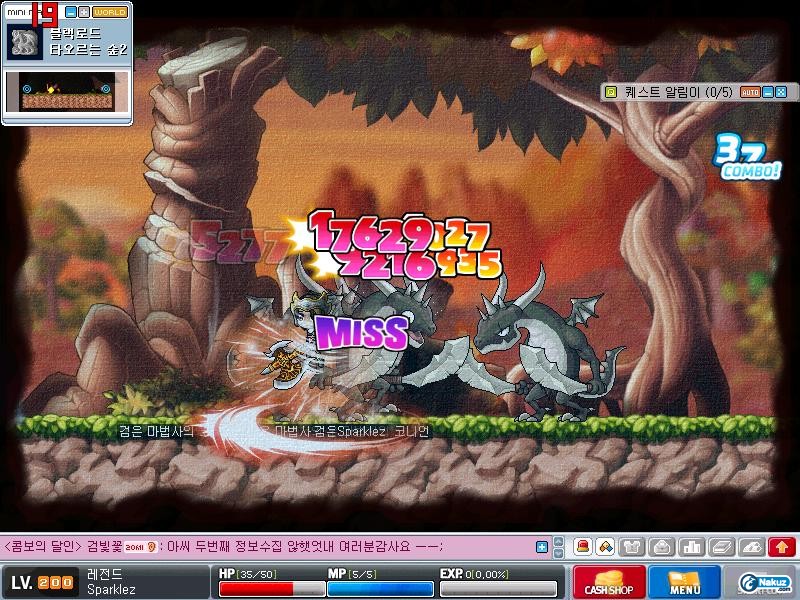Click the EXP gauge bar

(498, 588)
